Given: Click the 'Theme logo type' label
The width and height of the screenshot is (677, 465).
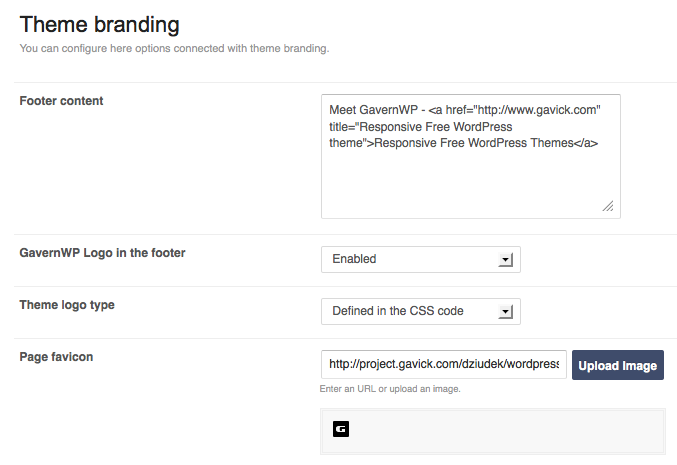Looking at the screenshot, I should pos(67,305).
